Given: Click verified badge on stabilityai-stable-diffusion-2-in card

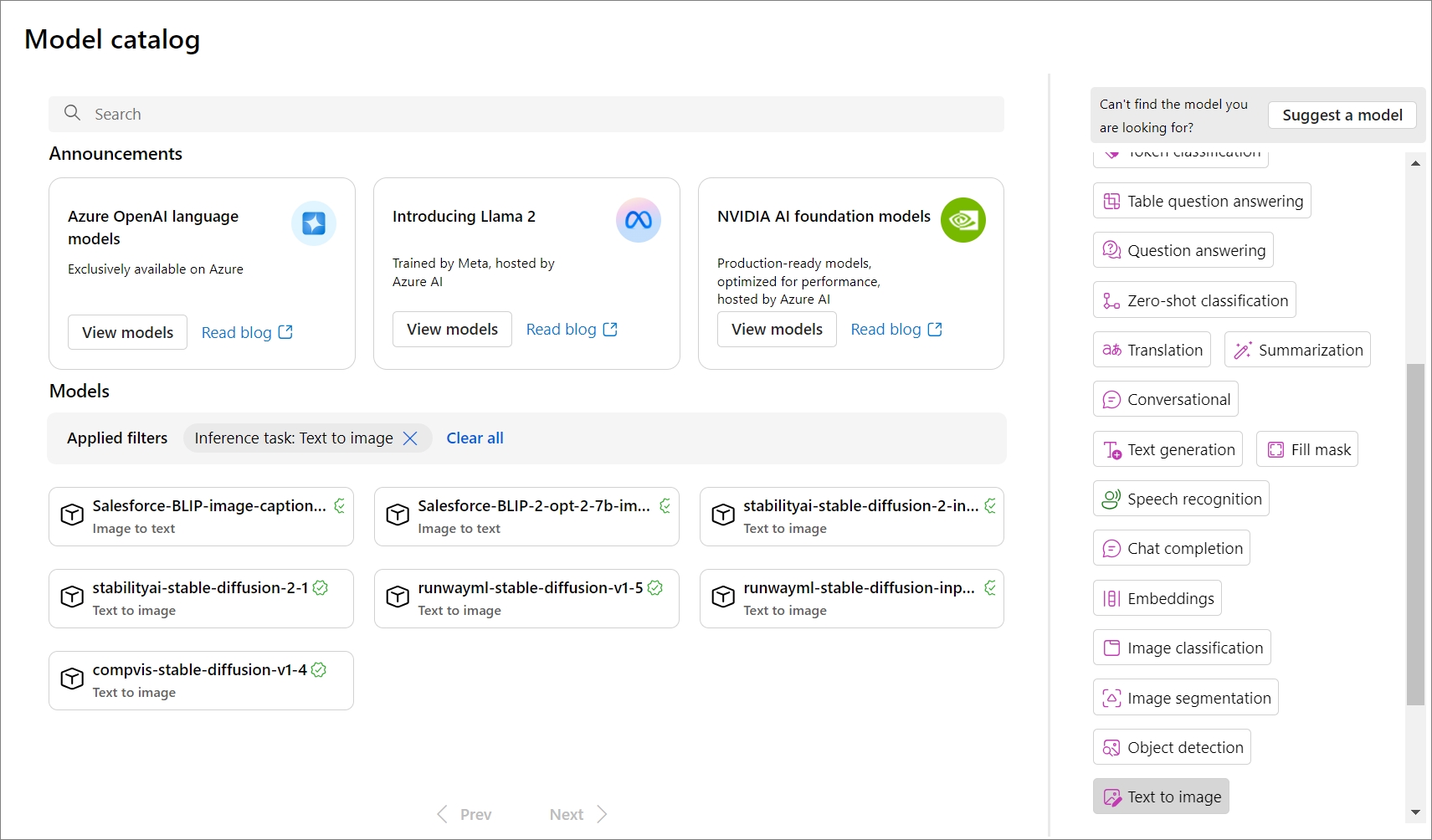Looking at the screenshot, I should (x=991, y=505).
